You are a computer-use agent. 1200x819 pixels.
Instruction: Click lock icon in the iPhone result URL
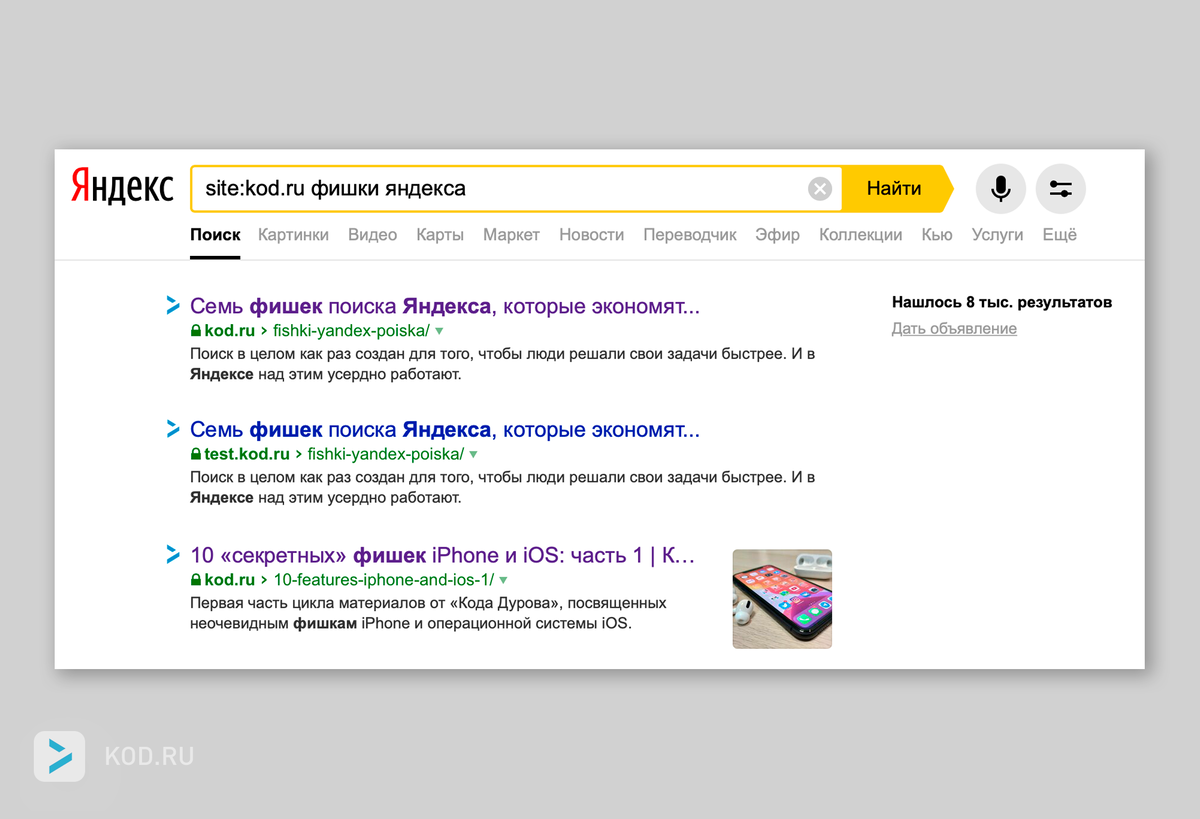[196, 580]
